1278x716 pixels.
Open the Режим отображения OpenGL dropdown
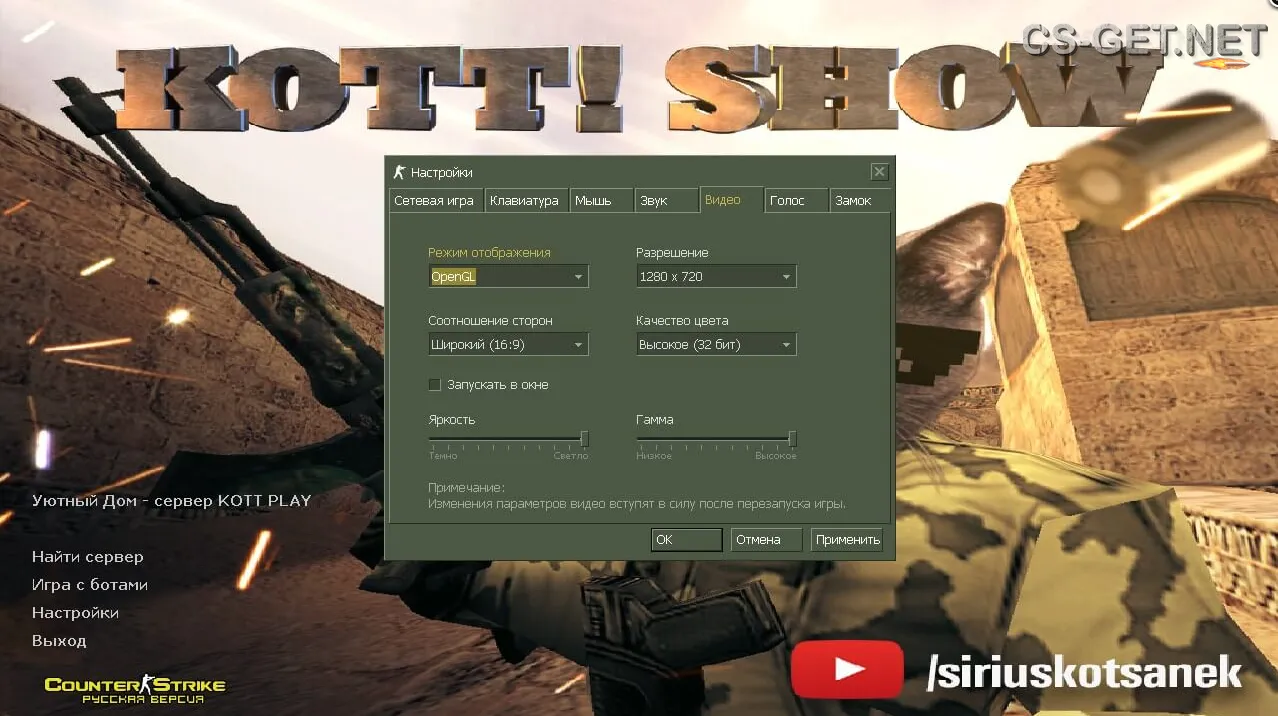click(x=508, y=276)
